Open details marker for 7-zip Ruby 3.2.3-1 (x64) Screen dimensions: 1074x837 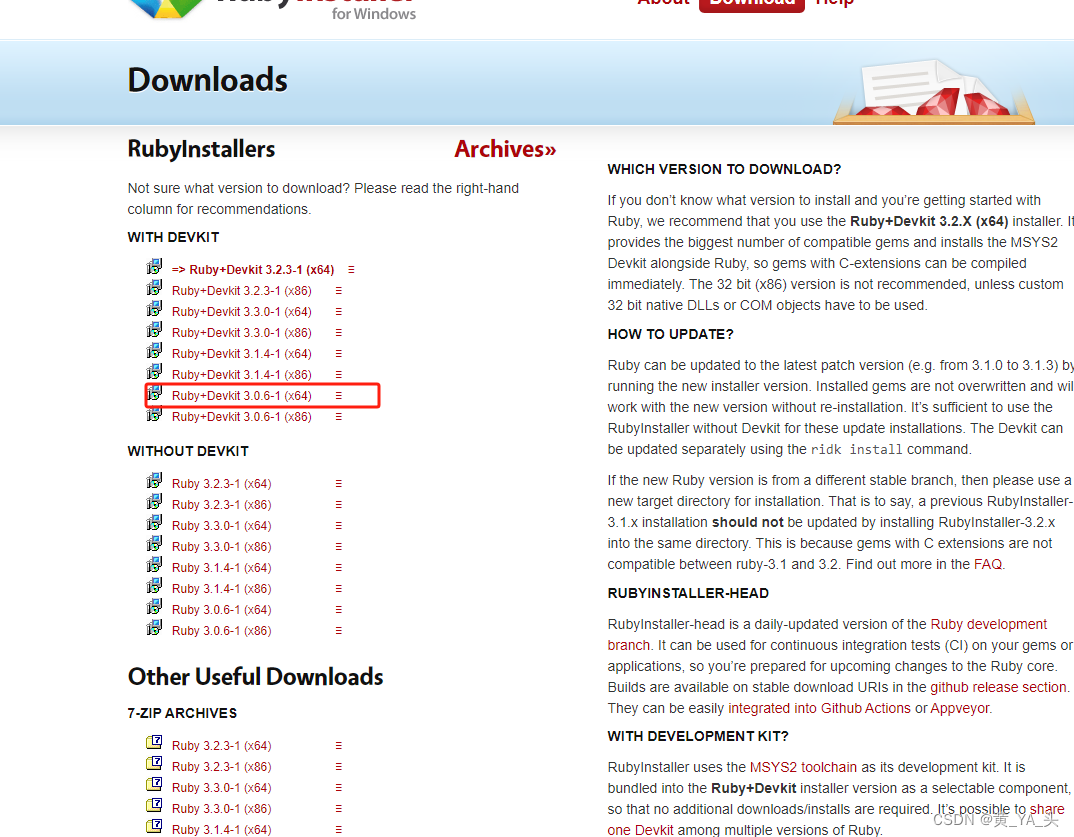(338, 746)
